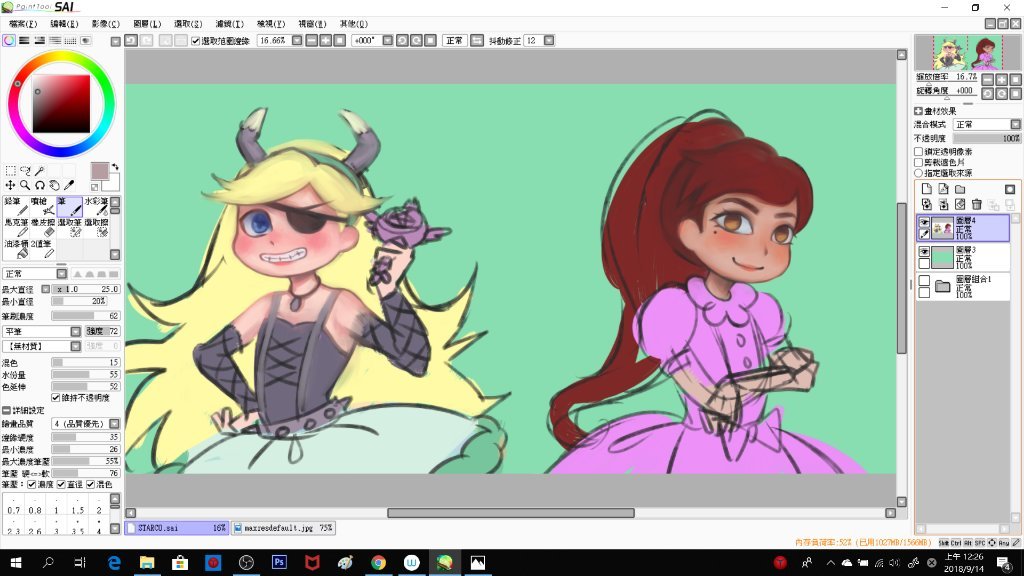Open the zoom percentage dropdown in toolbar
1024x576 pixels.
[296, 40]
